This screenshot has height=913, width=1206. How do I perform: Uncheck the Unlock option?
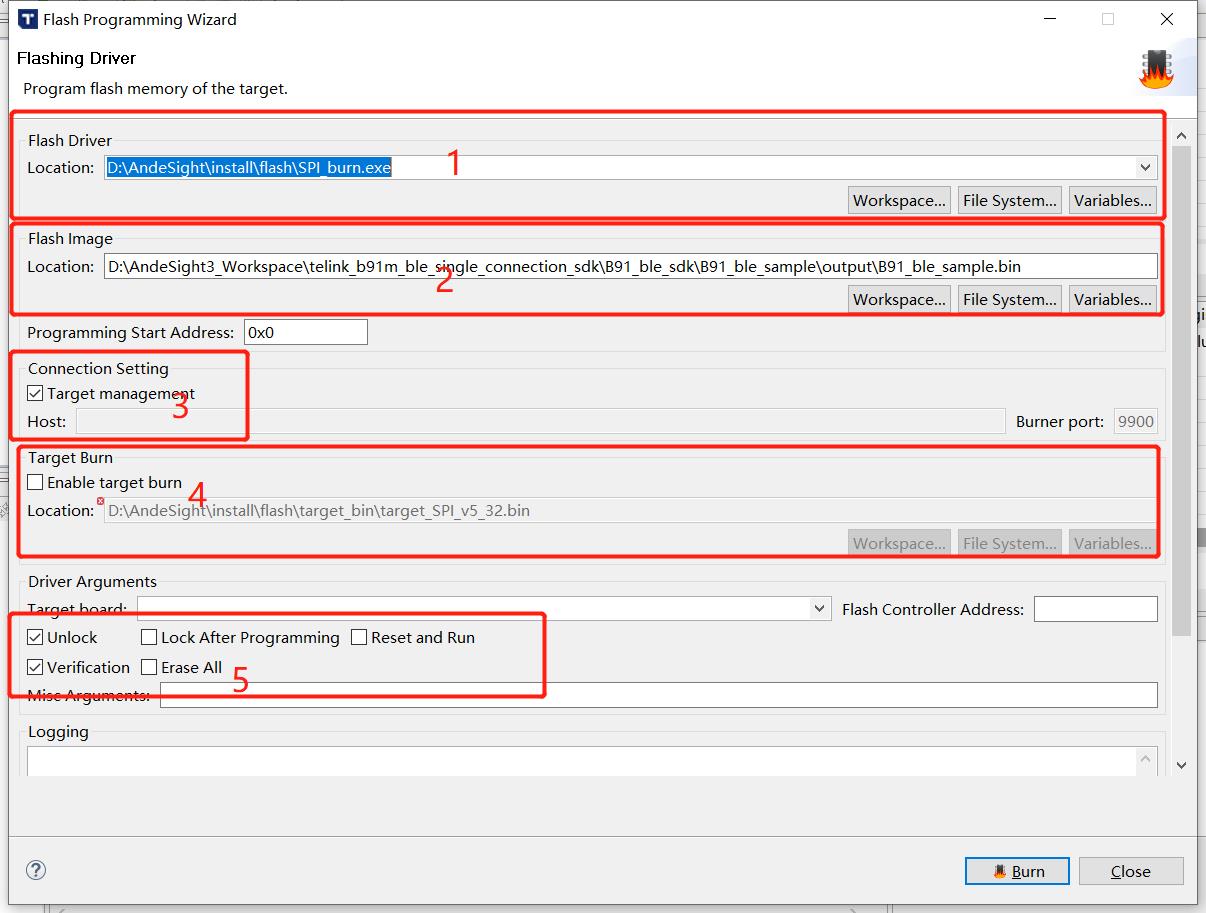pos(36,638)
